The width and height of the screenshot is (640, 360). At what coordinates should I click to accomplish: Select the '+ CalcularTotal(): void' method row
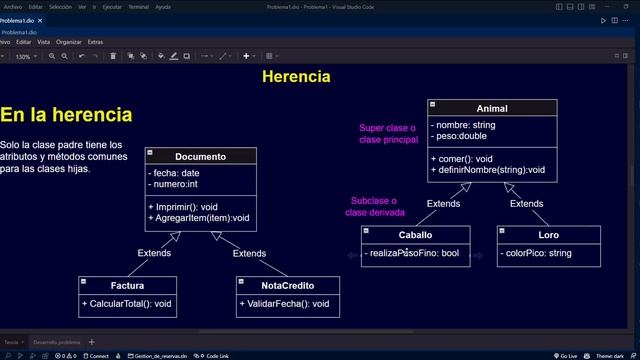point(127,304)
